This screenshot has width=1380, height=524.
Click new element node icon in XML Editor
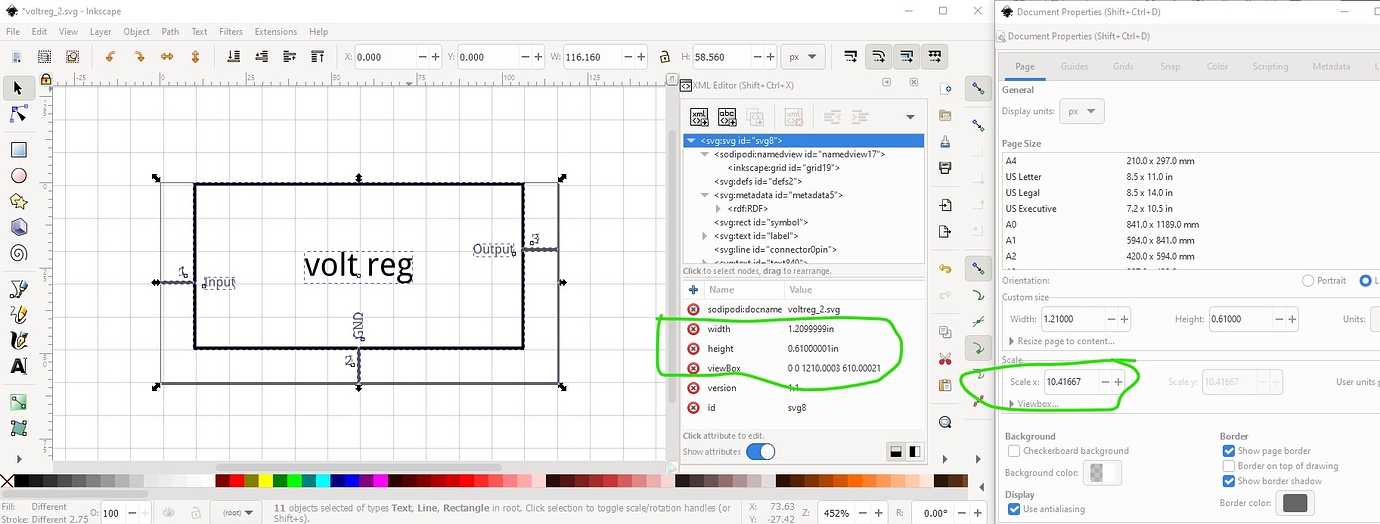[x=700, y=117]
